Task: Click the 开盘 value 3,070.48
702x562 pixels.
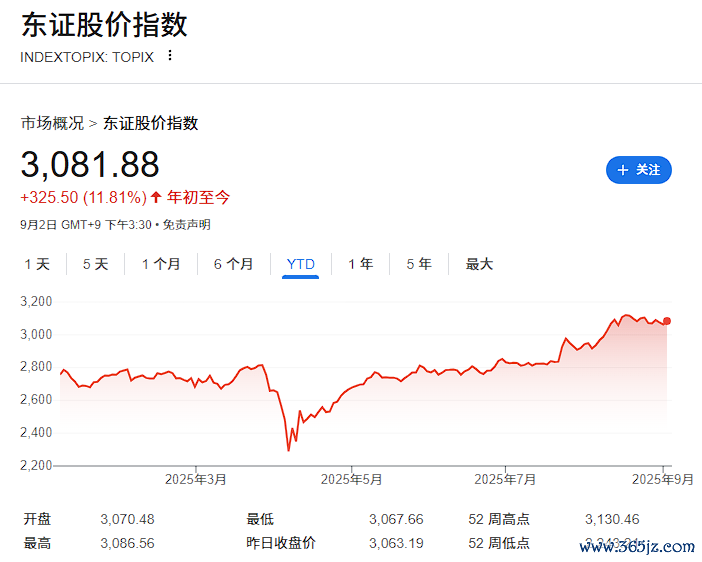Action: pyautogui.click(x=128, y=519)
